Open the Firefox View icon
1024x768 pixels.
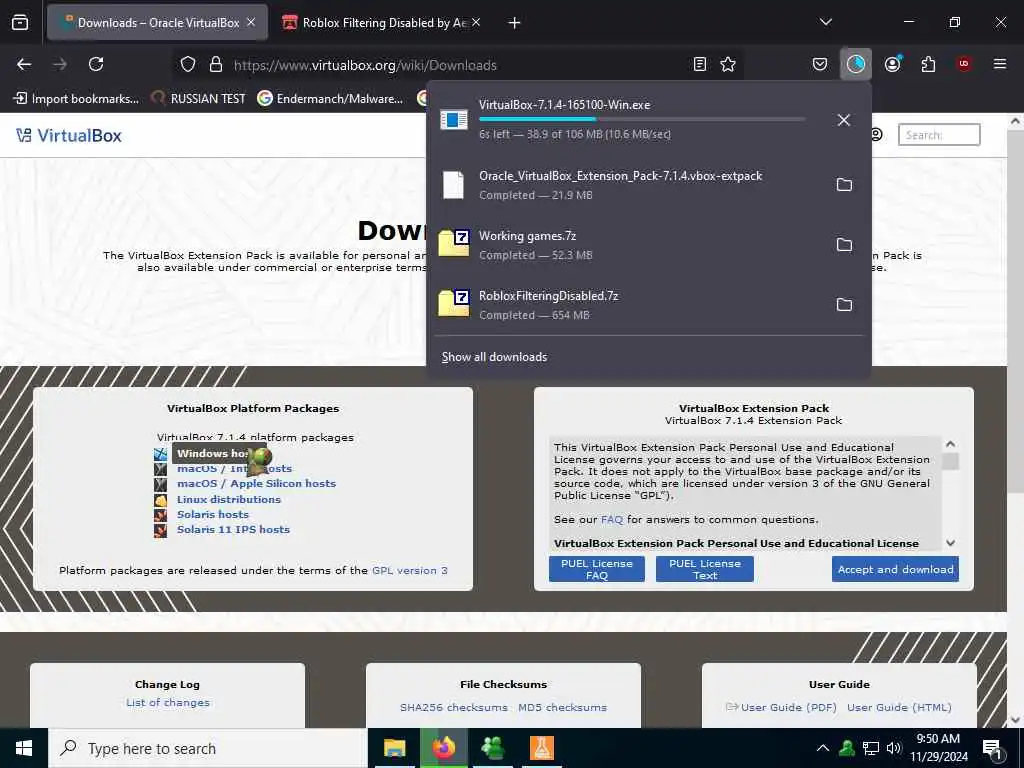[x=20, y=22]
